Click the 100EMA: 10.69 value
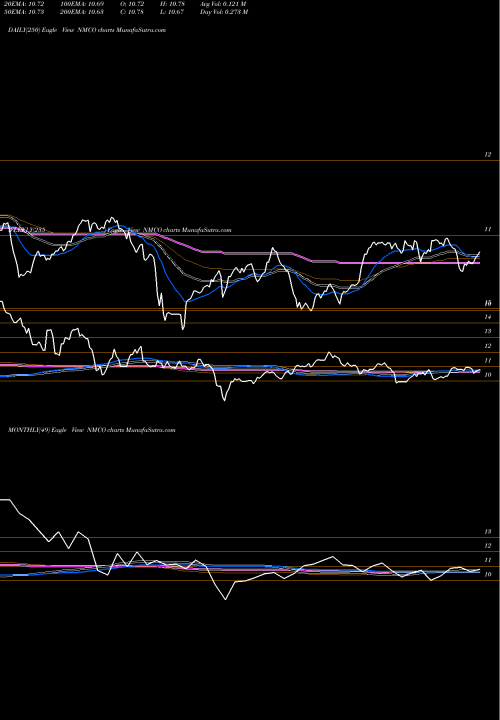Viewport: 500px width, 720px height. click(81, 4)
